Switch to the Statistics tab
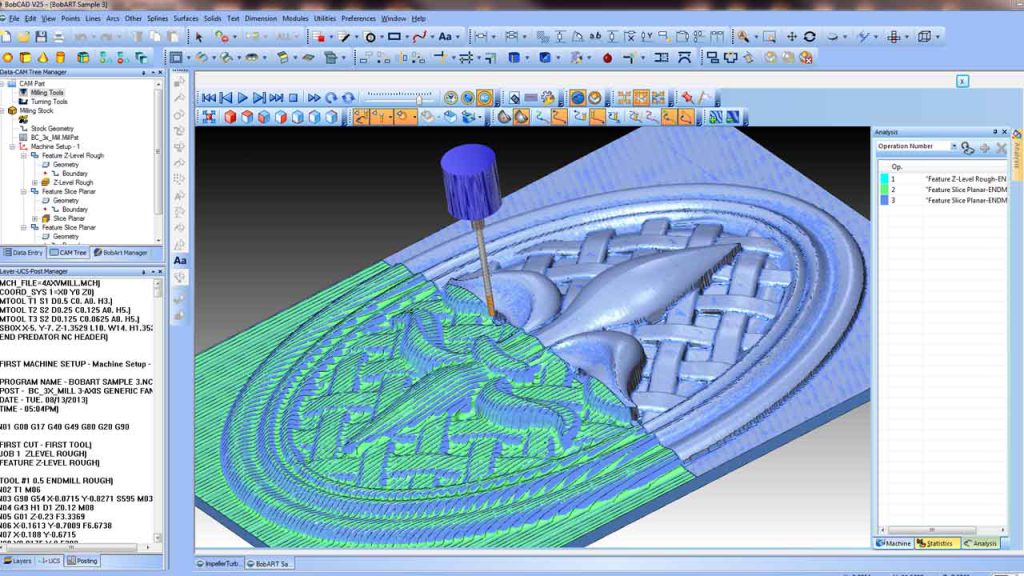The width and height of the screenshot is (1024, 576). 935,543
